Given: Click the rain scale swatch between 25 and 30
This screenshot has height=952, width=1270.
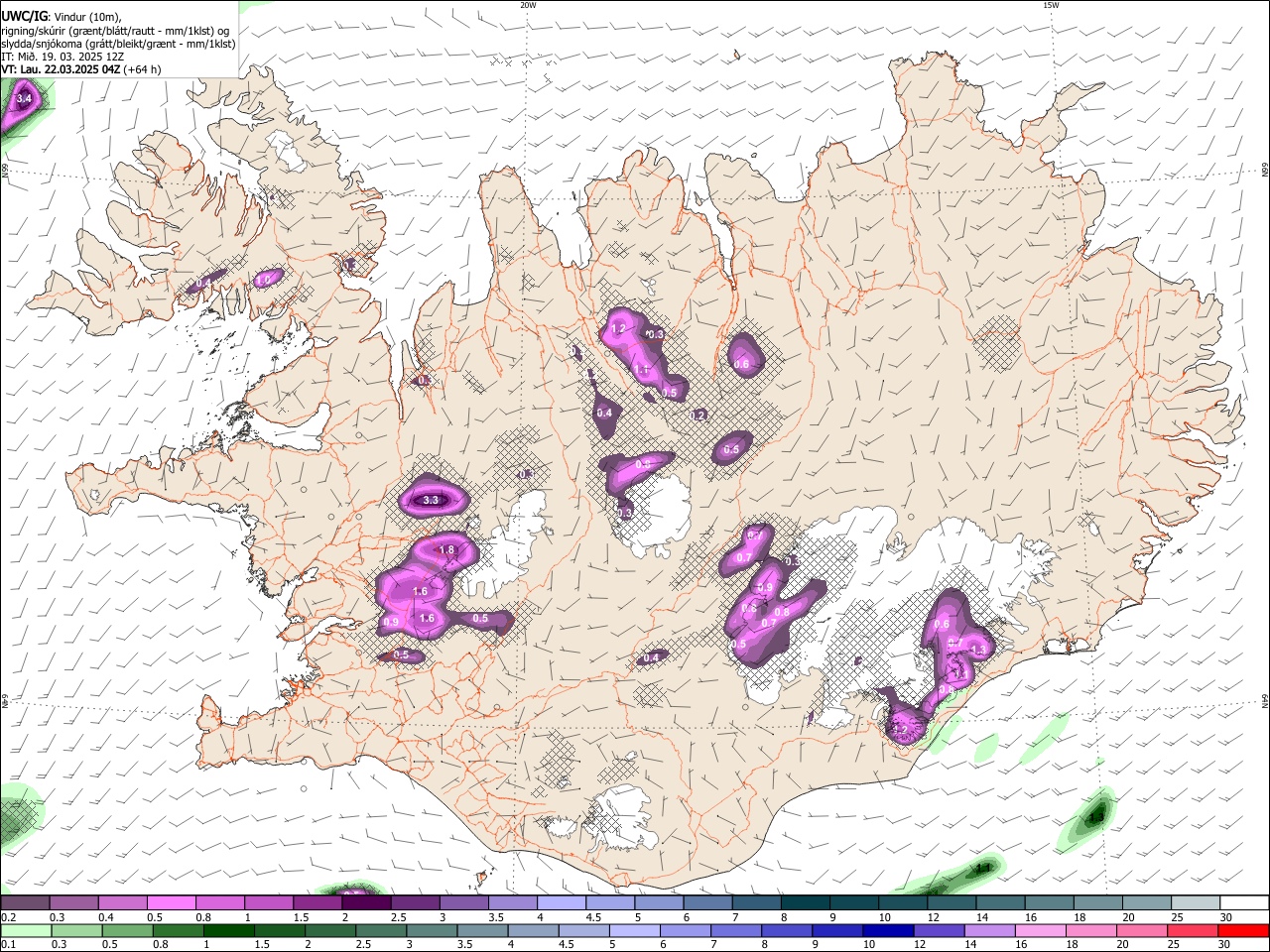Looking at the screenshot, I should pyautogui.click(x=1194, y=930).
